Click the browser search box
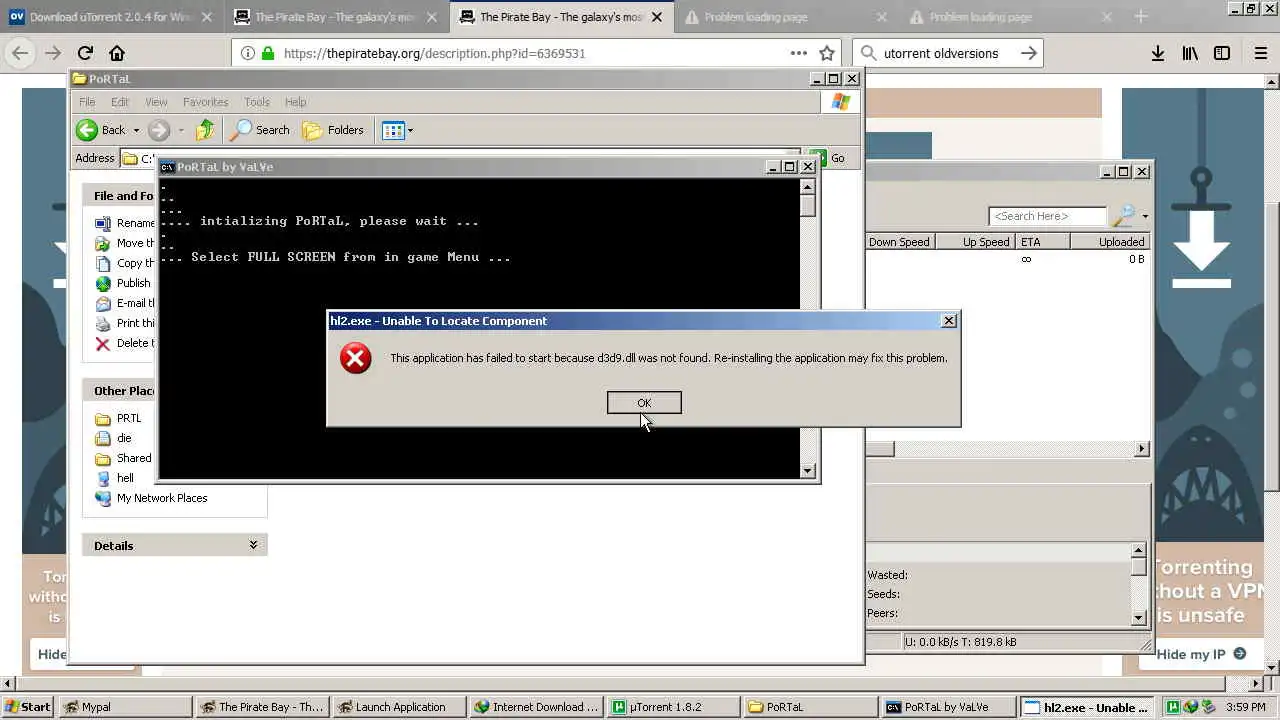The height and width of the screenshot is (720, 1280). (x=947, y=53)
